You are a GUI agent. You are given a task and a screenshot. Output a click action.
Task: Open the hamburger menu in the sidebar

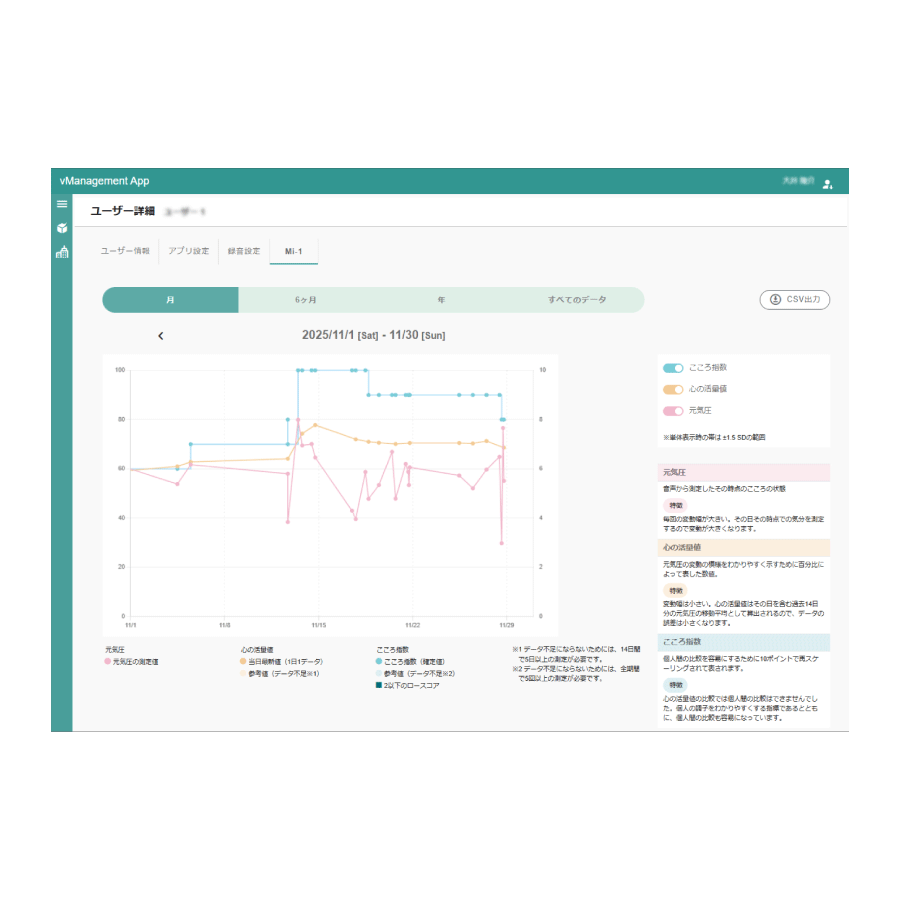(x=62, y=204)
